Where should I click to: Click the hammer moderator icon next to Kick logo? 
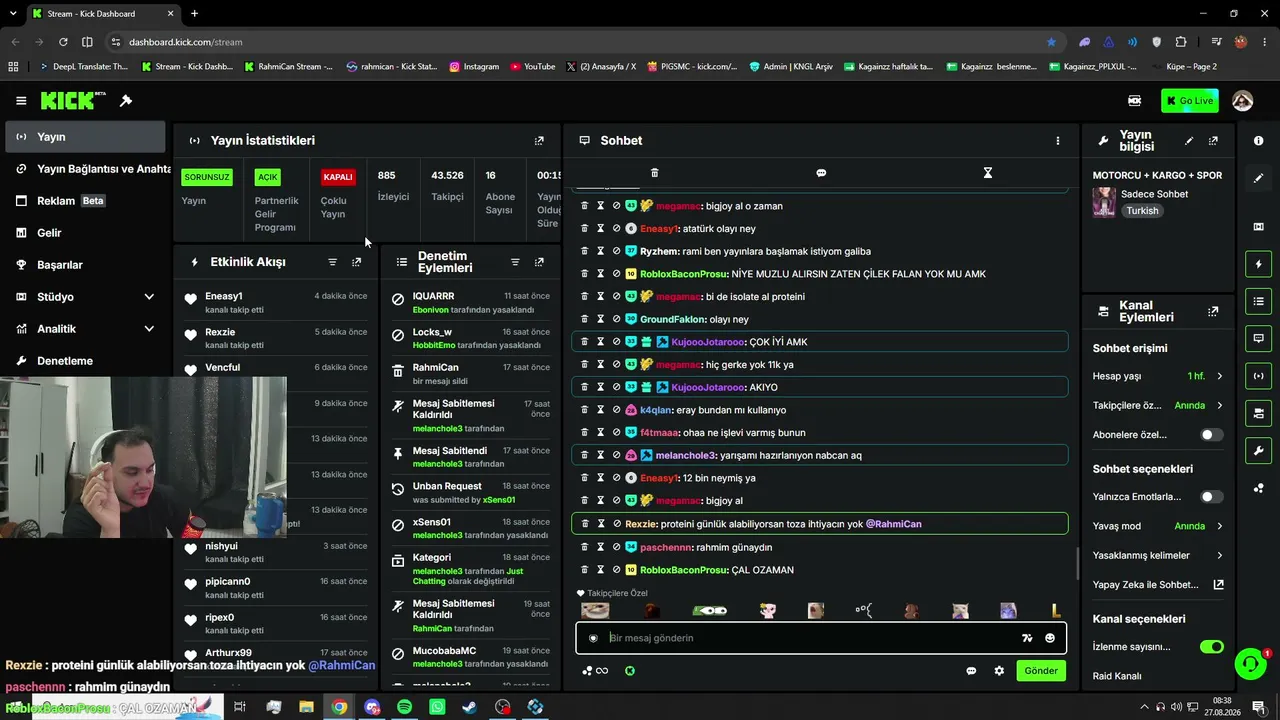pyautogui.click(x=126, y=101)
